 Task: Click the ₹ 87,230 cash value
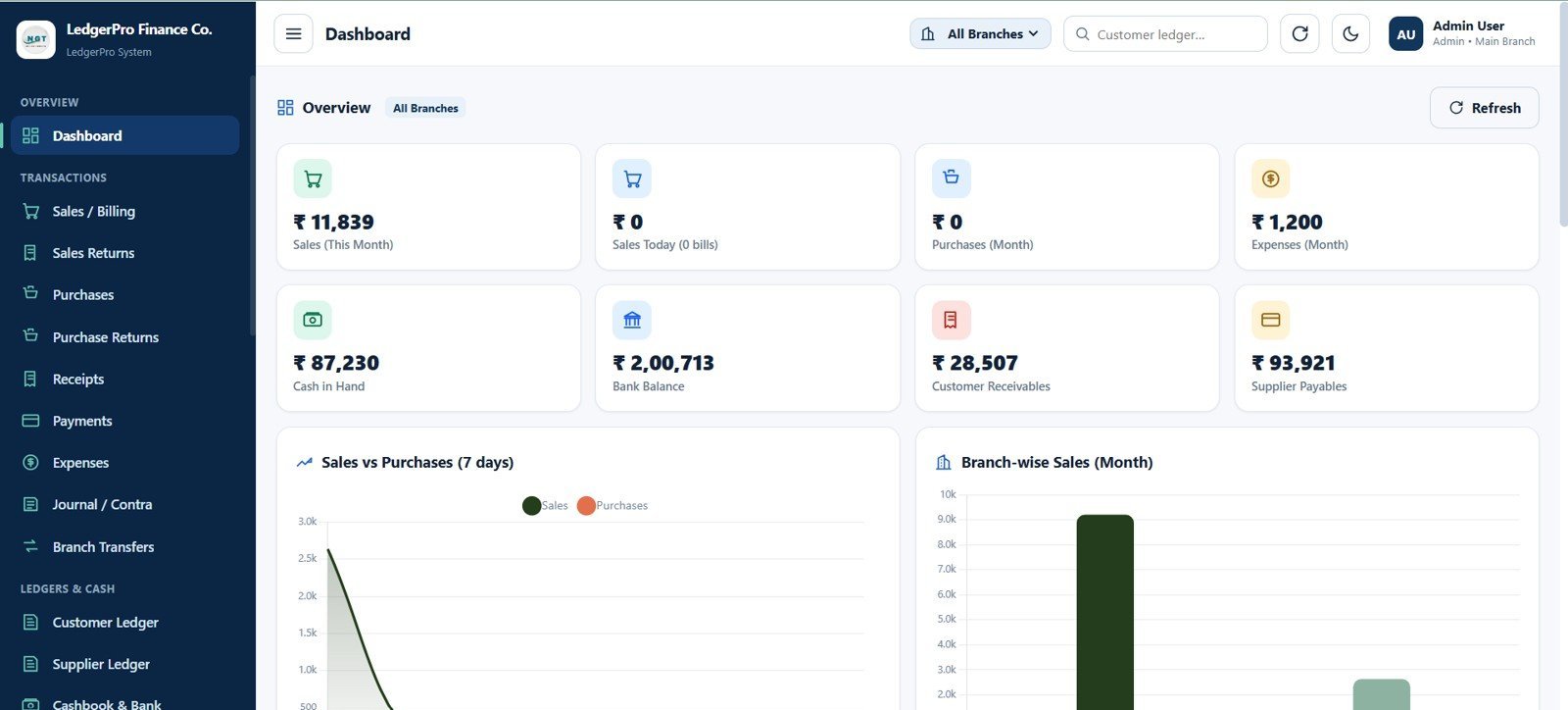tap(336, 364)
